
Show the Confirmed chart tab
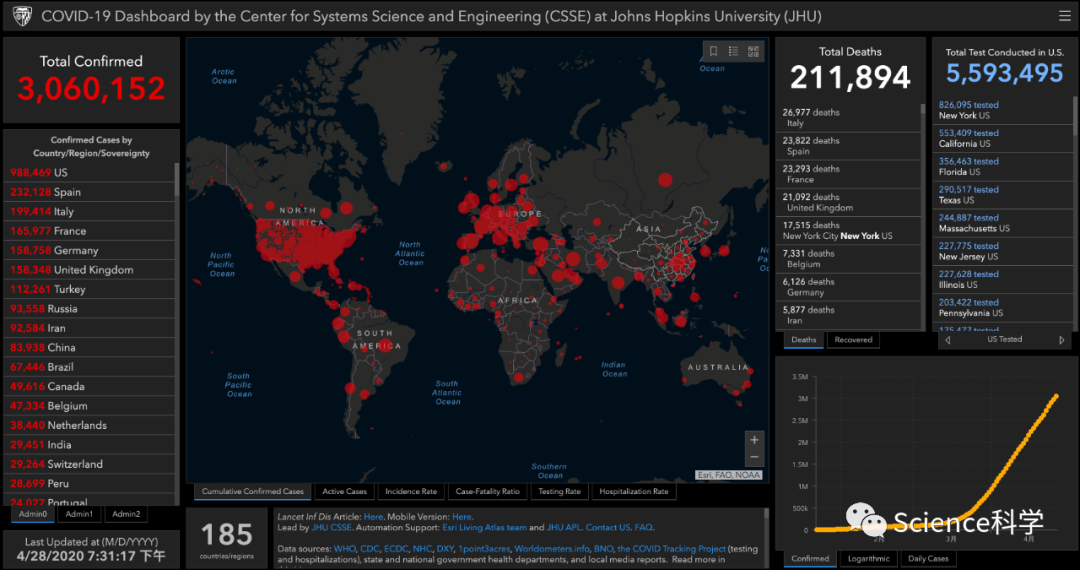pyautogui.click(x=809, y=558)
